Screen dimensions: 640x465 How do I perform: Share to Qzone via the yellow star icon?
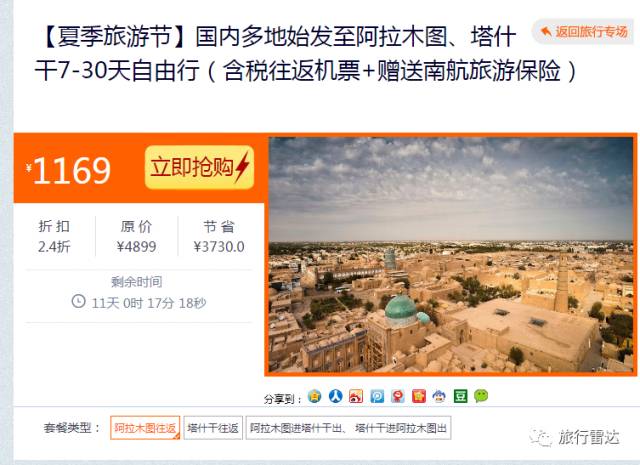pos(314,396)
